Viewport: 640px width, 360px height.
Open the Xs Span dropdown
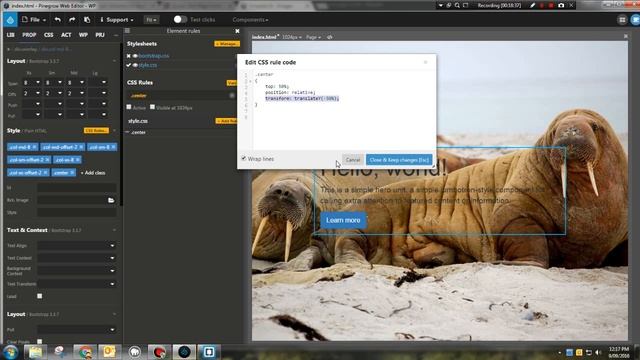[x=31, y=82]
